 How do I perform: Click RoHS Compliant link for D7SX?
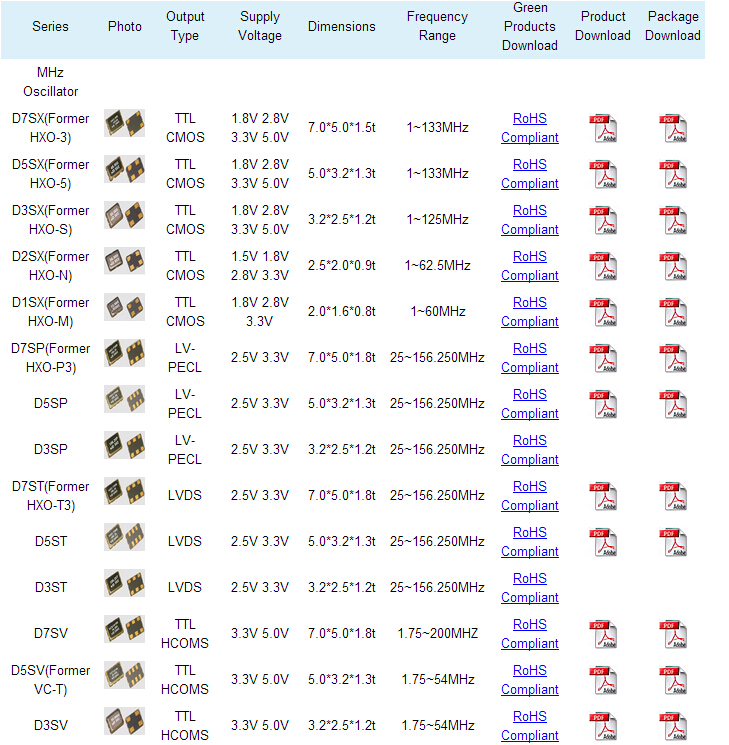(x=529, y=128)
